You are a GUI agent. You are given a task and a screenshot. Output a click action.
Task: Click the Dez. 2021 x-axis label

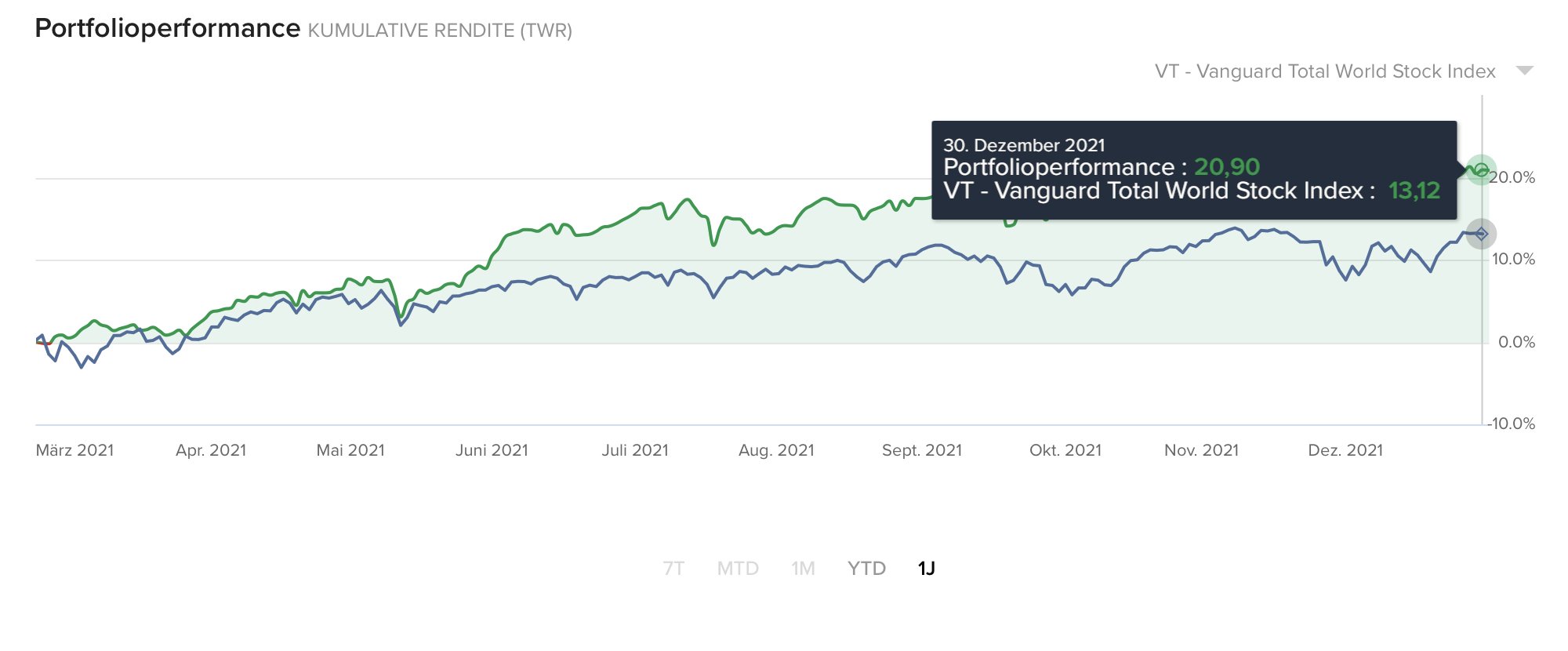[1345, 450]
